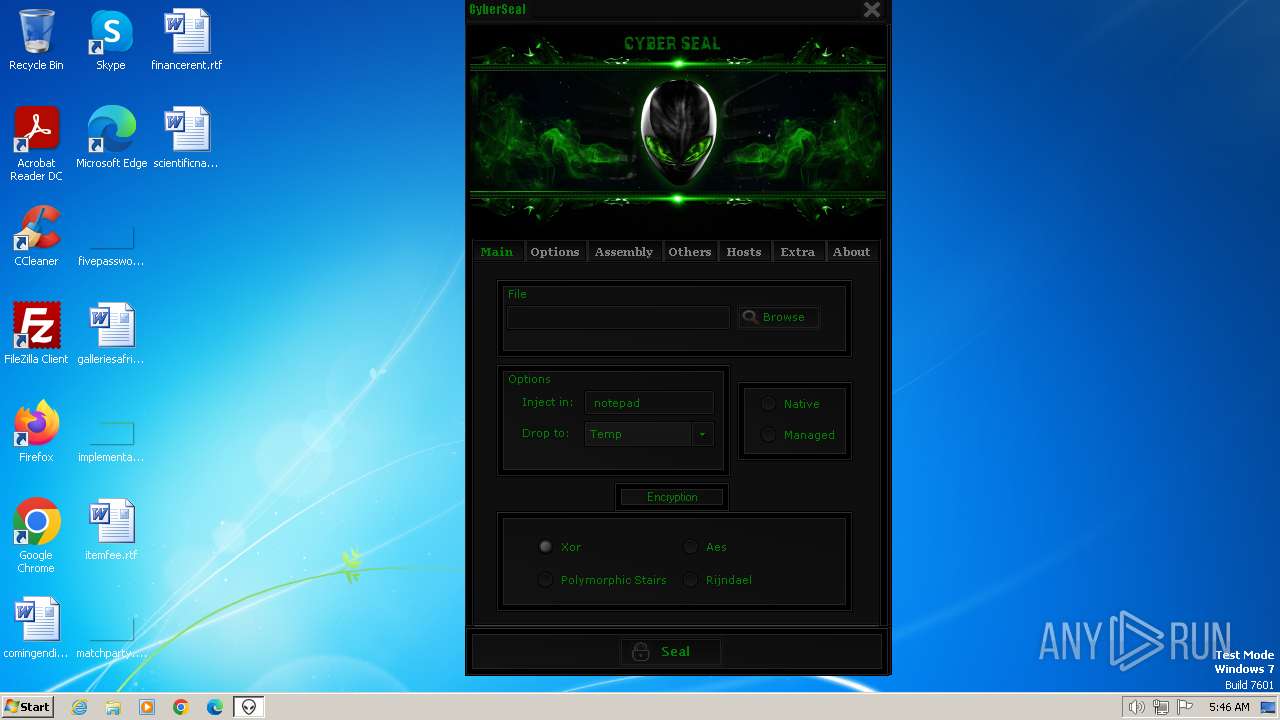The width and height of the screenshot is (1280, 720).
Task: Open financerent.rtf document icon
Action: (x=186, y=40)
